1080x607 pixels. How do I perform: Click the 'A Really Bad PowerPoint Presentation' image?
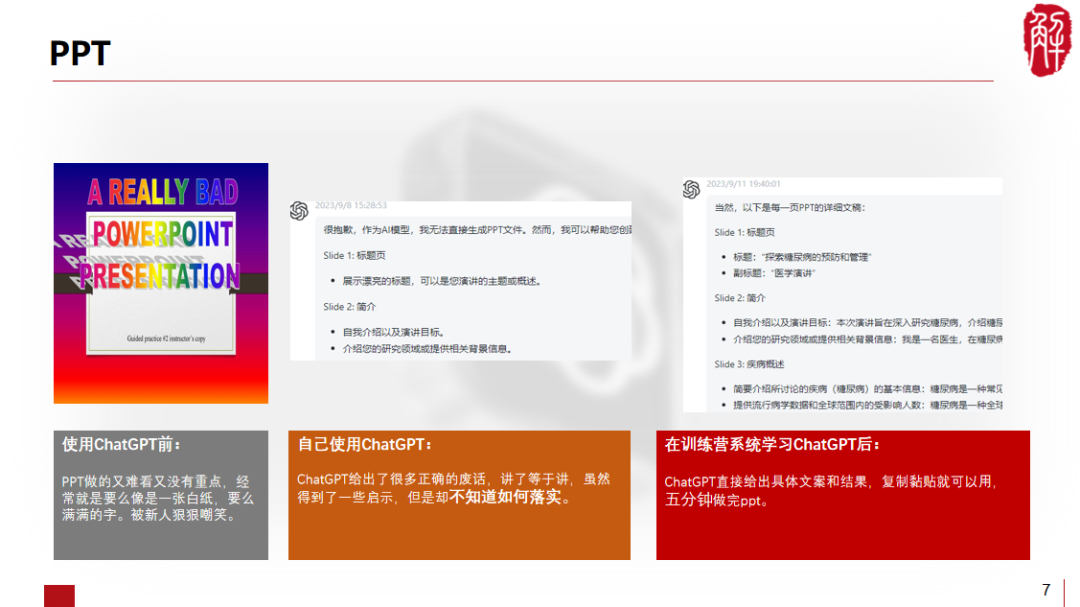[161, 283]
